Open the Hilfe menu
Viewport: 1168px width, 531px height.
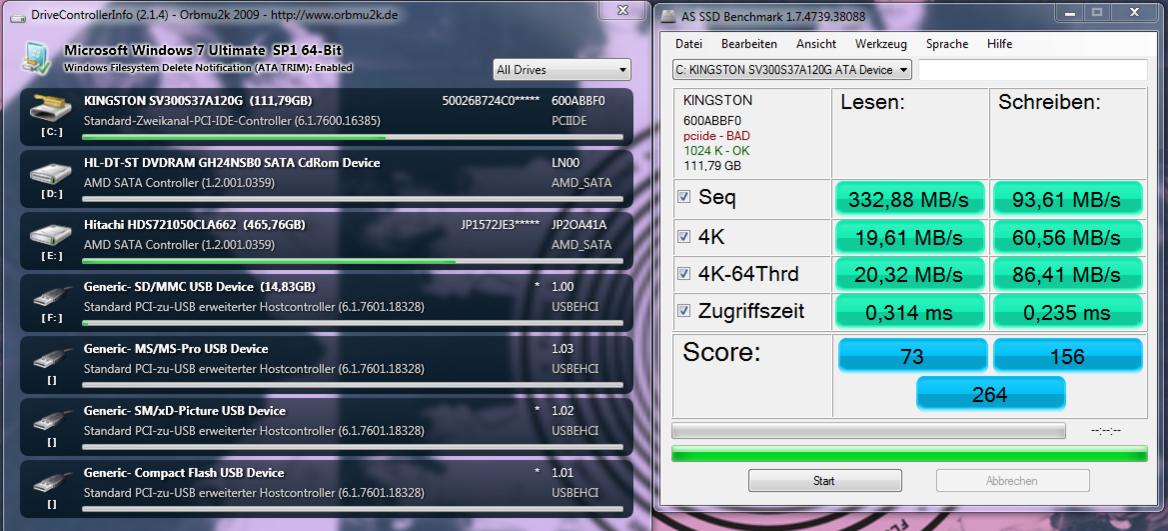click(x=999, y=44)
